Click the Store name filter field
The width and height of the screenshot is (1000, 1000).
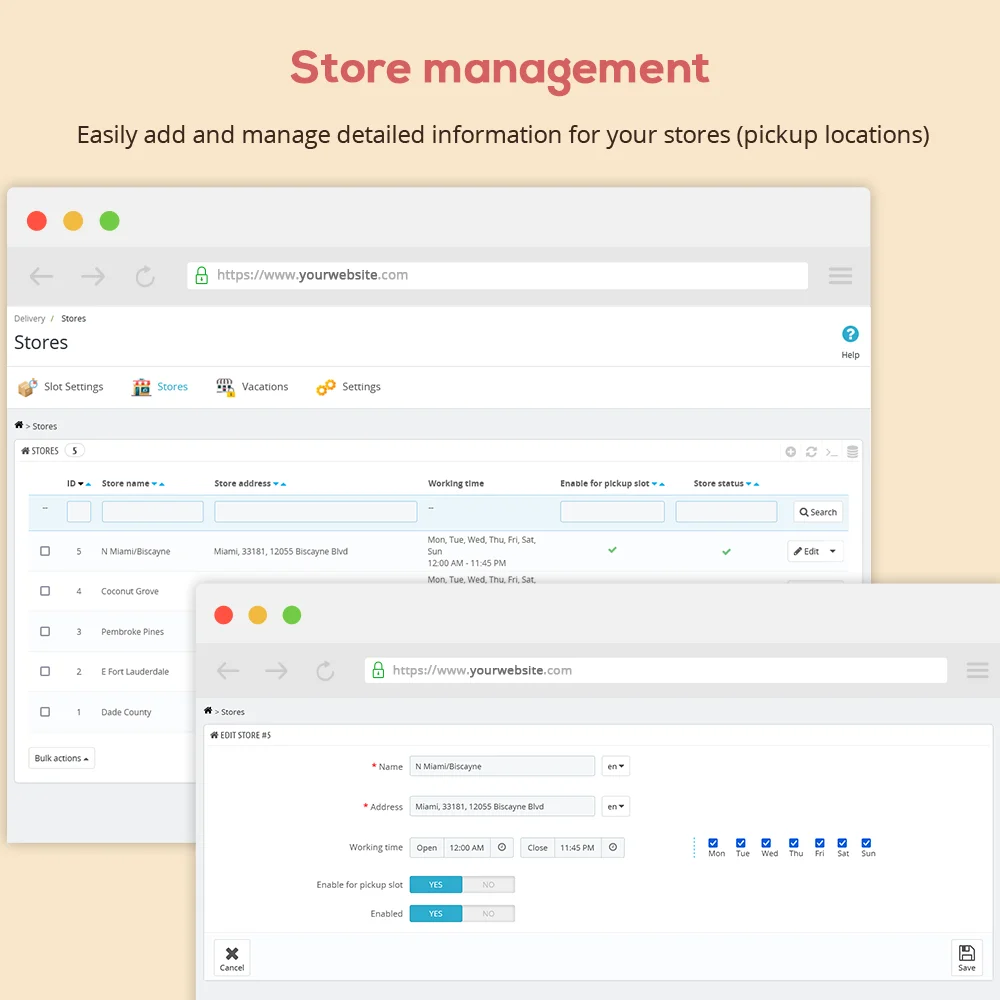[x=152, y=512]
